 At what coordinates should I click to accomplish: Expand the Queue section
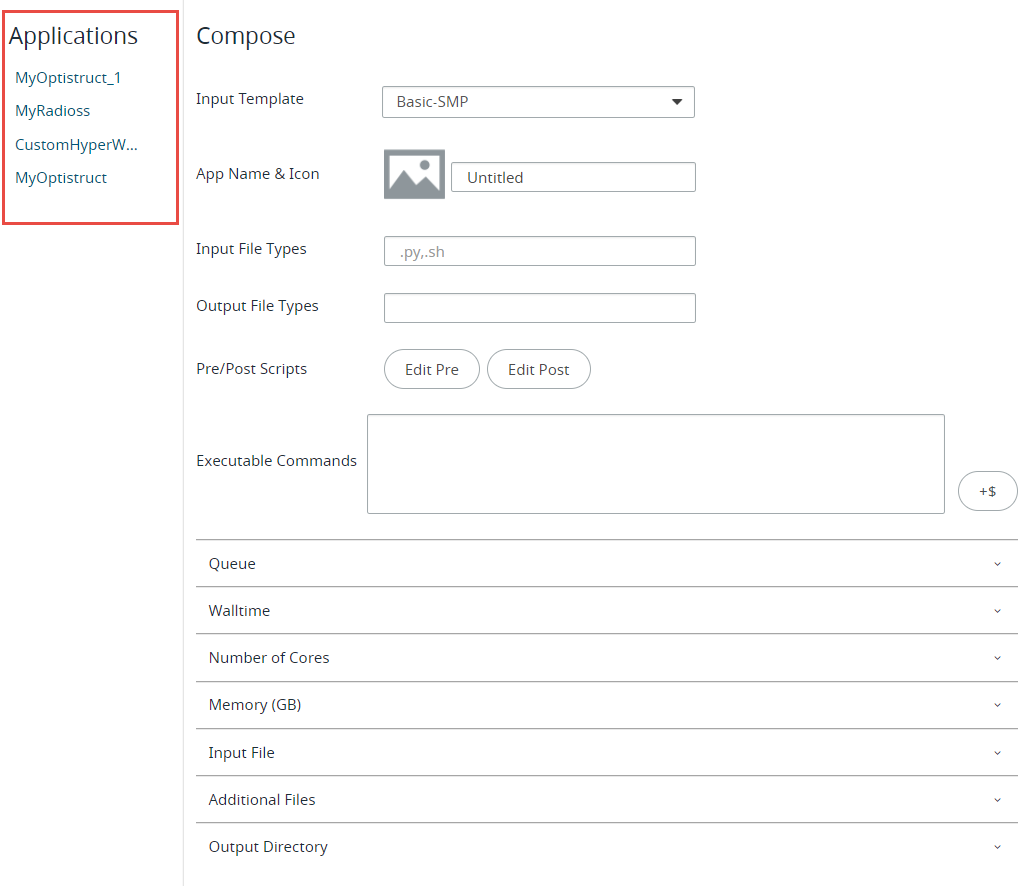pos(607,564)
